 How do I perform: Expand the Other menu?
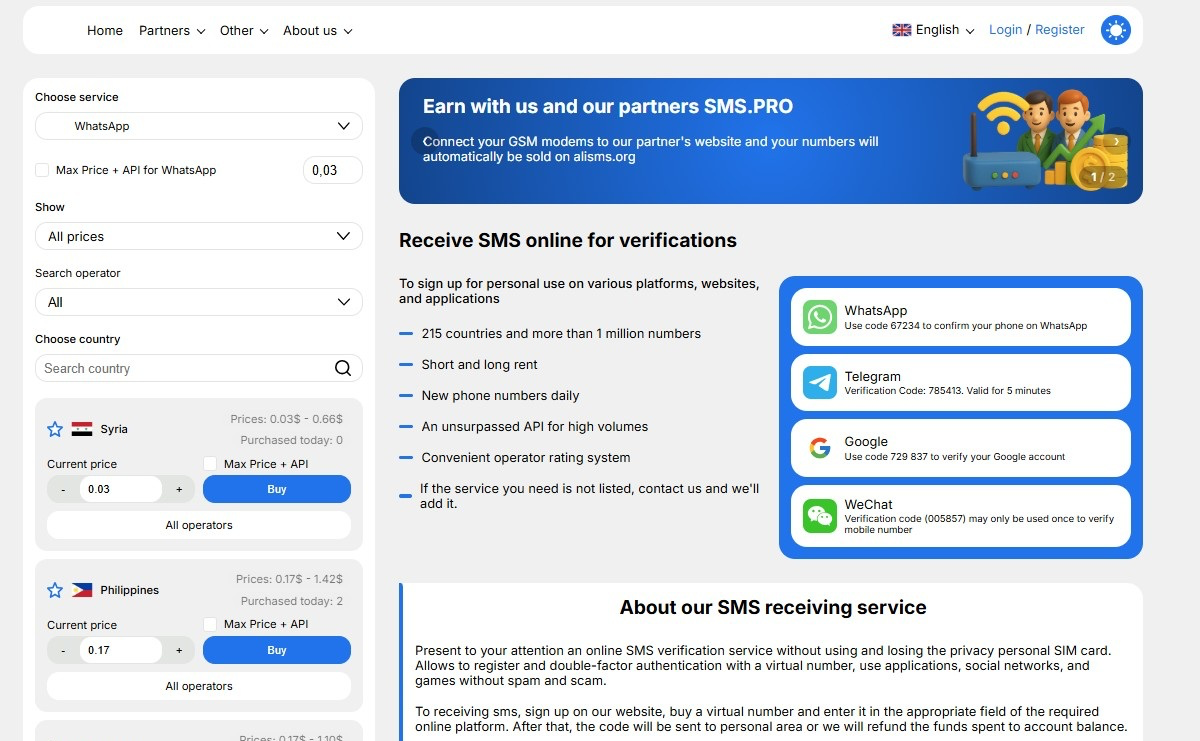244,31
